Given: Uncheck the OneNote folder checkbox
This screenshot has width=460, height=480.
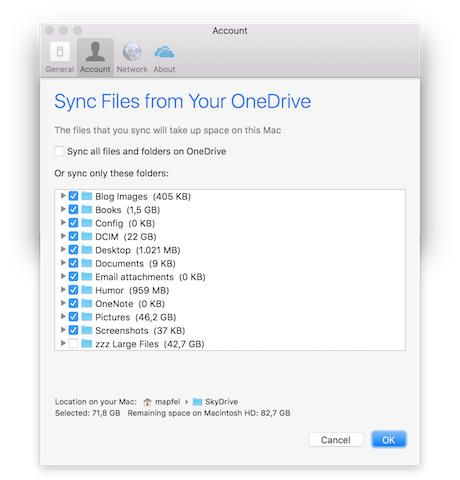Looking at the screenshot, I should tap(73, 303).
